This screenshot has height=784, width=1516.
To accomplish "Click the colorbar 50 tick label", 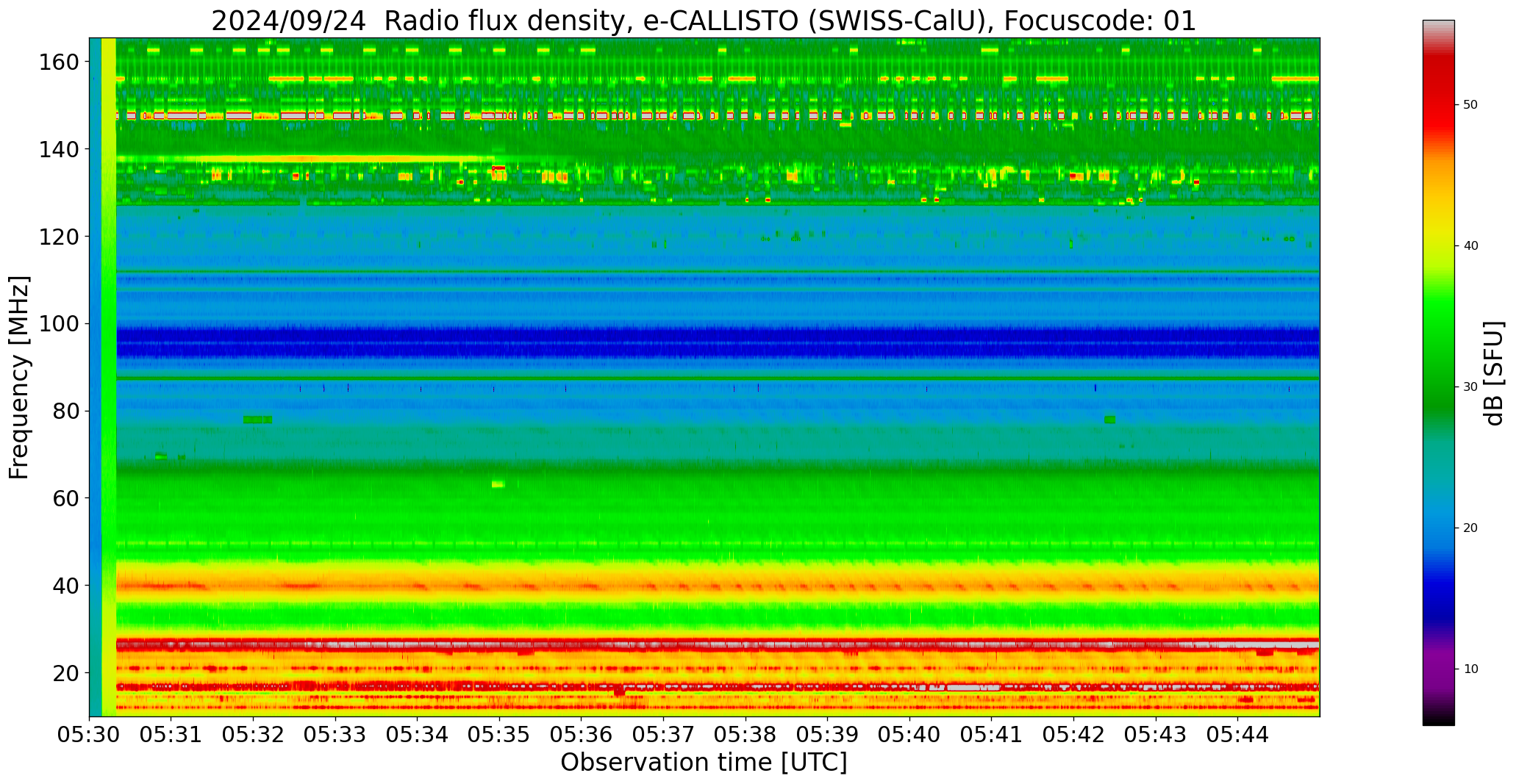I will (1470, 105).
